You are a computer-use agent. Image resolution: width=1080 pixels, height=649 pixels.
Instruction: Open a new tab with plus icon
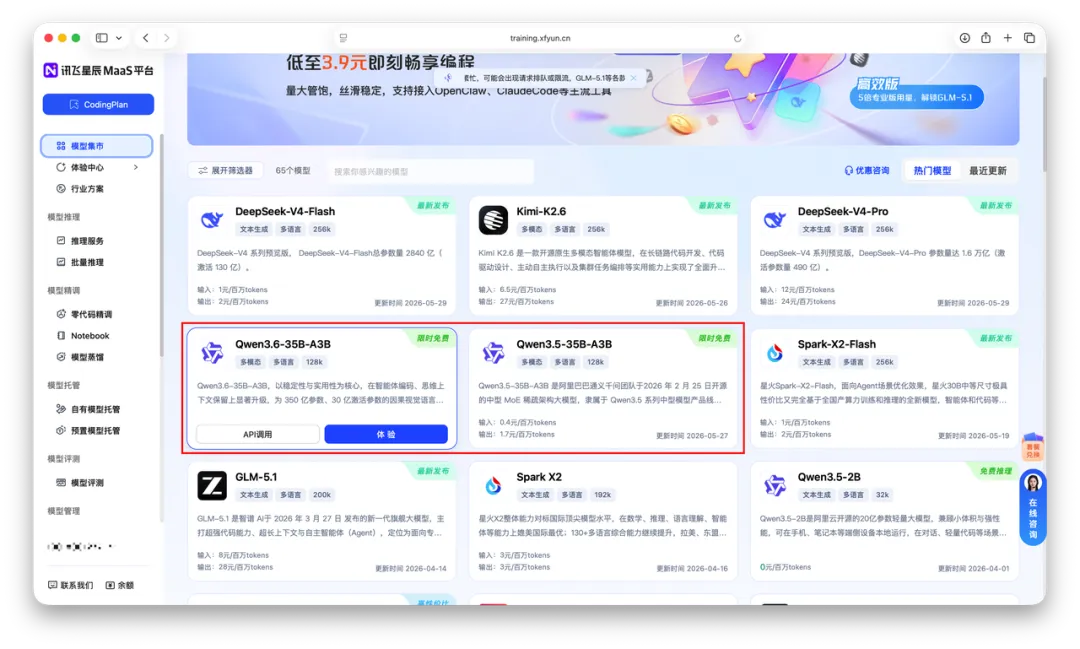pos(1008,38)
